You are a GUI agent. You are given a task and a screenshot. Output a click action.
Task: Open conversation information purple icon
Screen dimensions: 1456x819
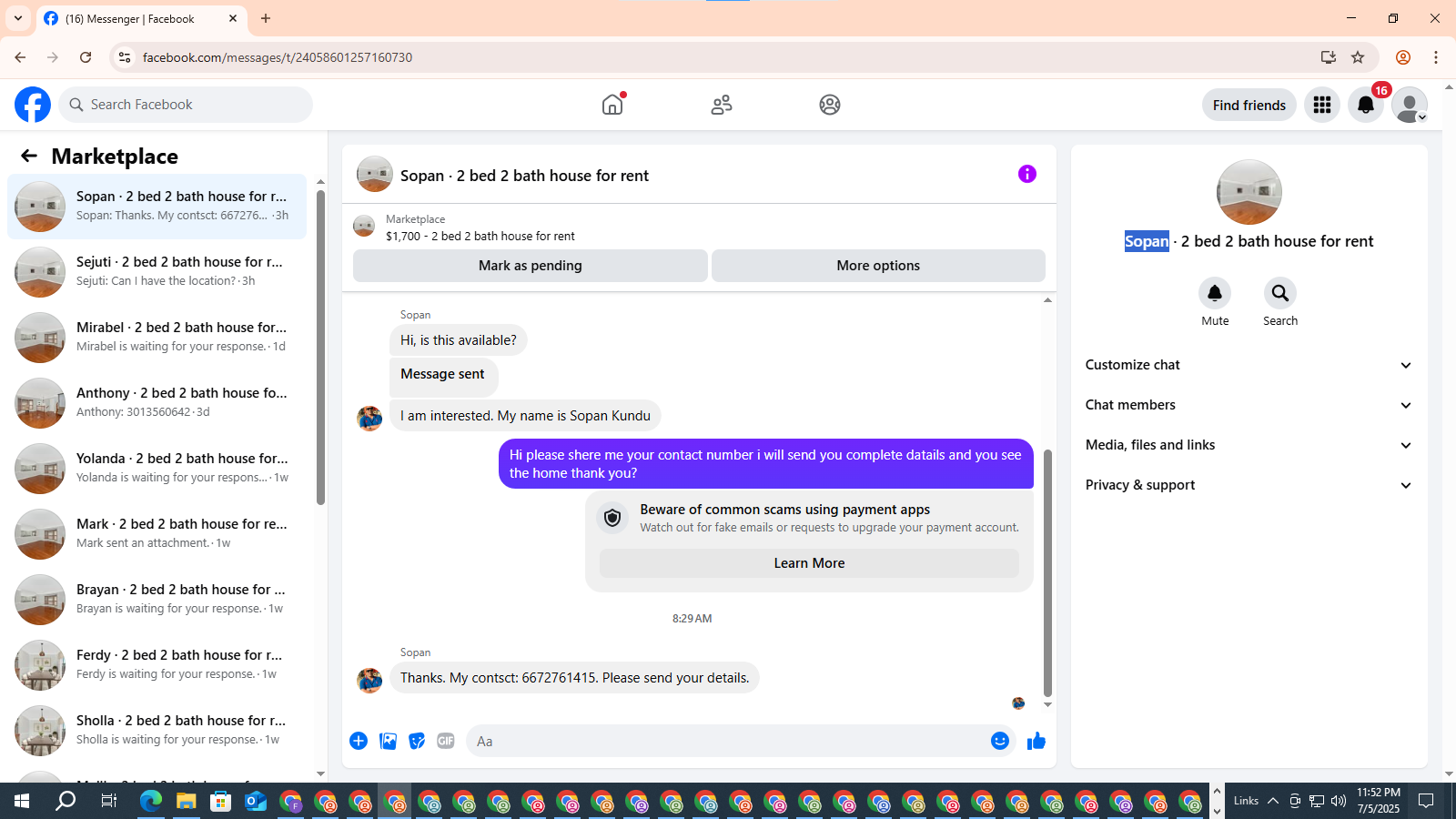point(1027,174)
